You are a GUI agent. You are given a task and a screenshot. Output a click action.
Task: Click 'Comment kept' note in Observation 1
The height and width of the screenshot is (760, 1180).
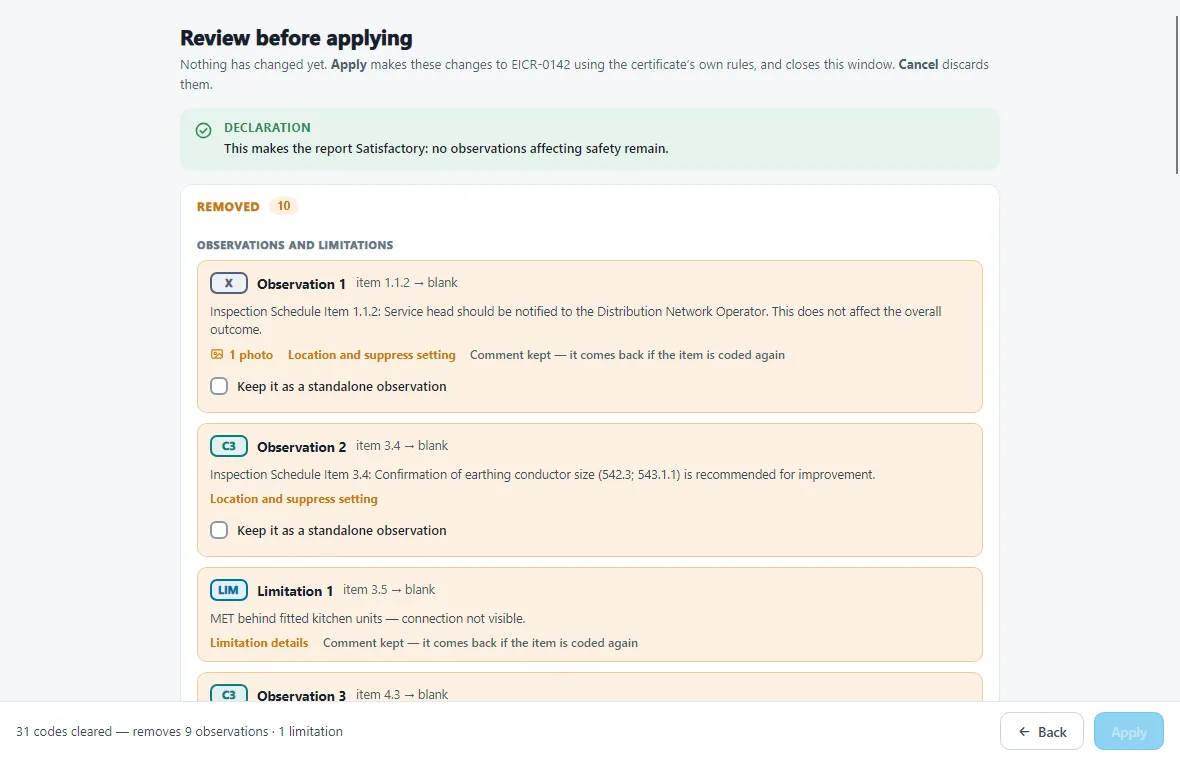point(627,354)
